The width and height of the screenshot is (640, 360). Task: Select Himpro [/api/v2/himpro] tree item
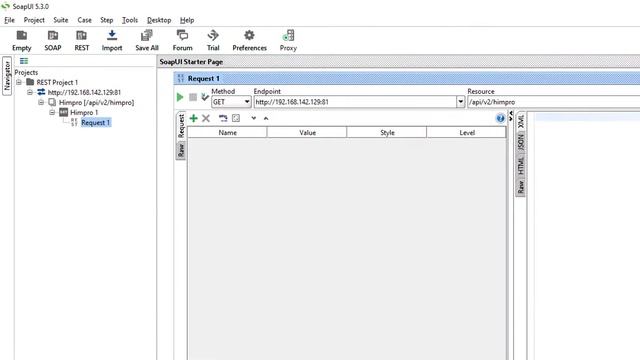pos(96,102)
